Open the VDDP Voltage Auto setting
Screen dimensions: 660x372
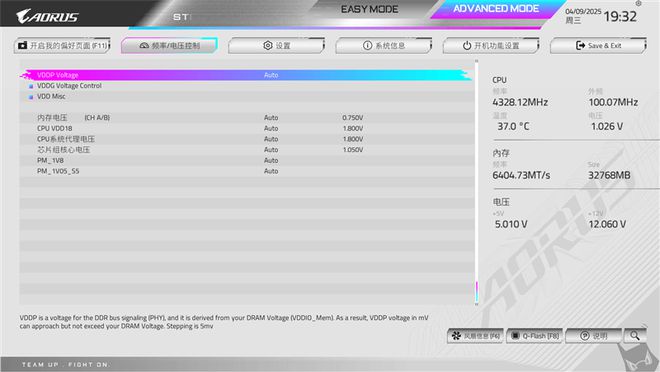tap(271, 75)
